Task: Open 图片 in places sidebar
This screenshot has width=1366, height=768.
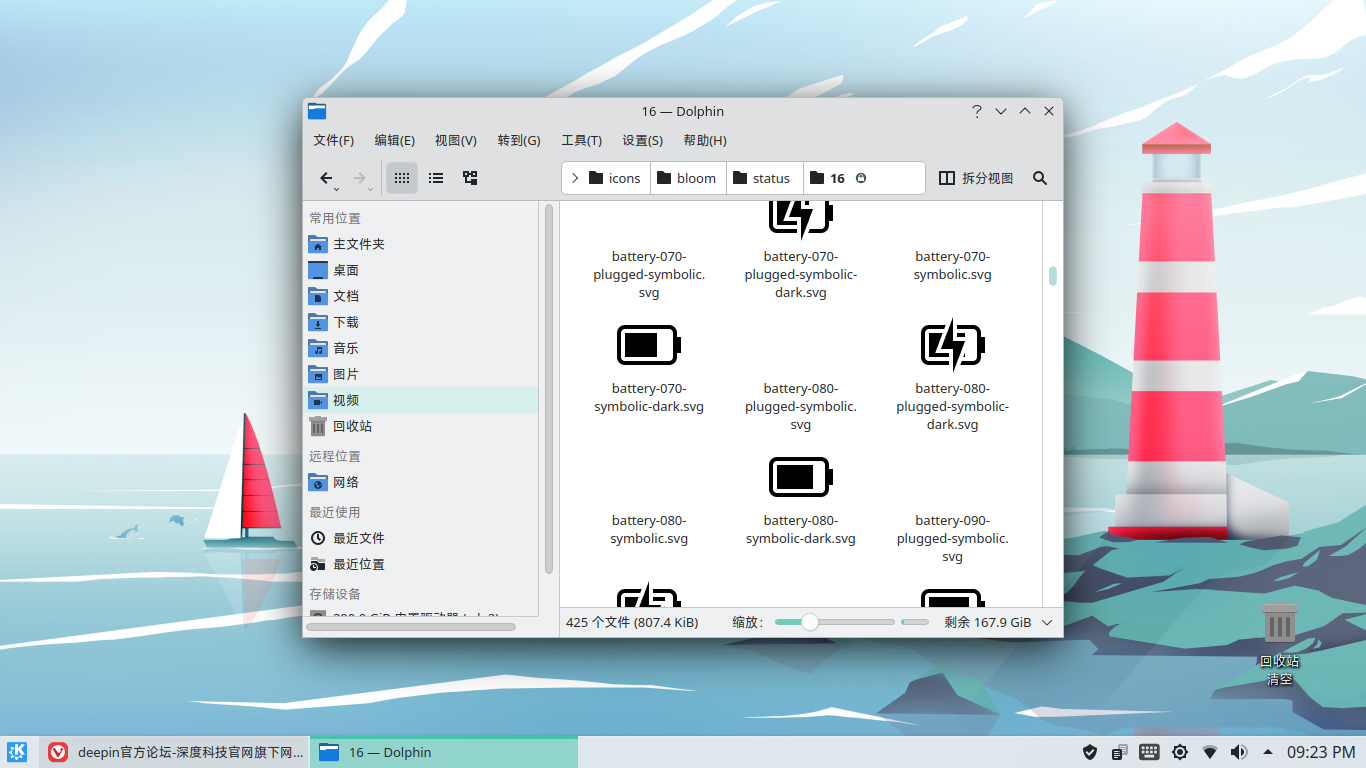Action: click(420, 374)
